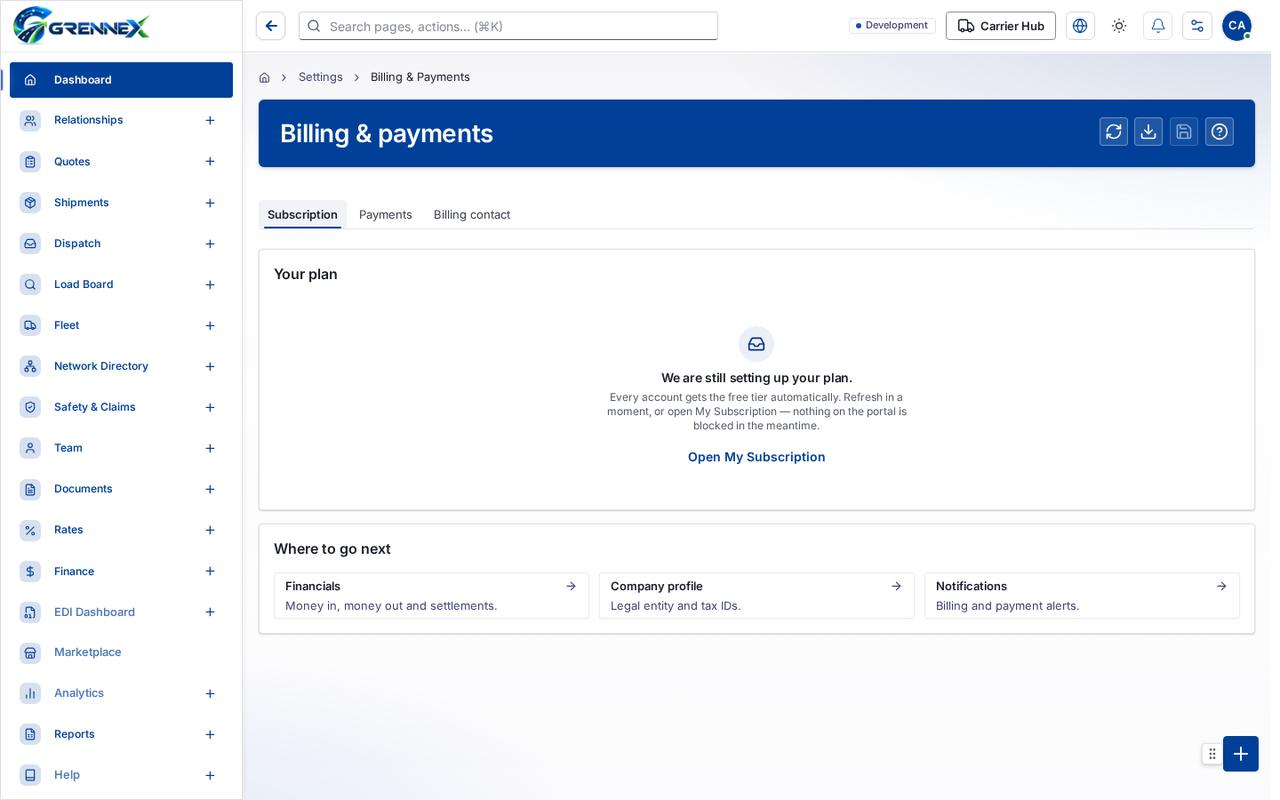
Task: Click the CA user avatar
Action: pyautogui.click(x=1236, y=26)
